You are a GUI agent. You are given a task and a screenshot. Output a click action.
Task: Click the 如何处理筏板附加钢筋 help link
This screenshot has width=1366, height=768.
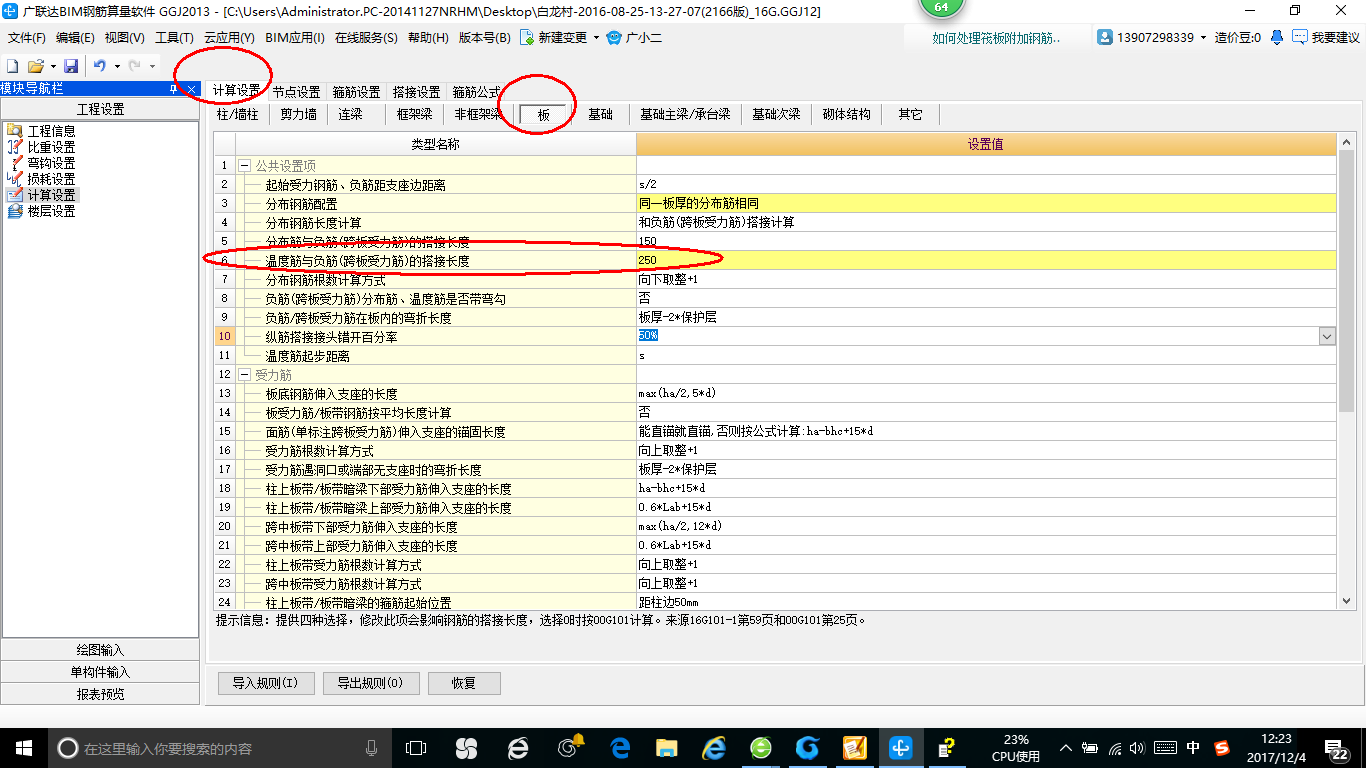pyautogui.click(x=996, y=38)
